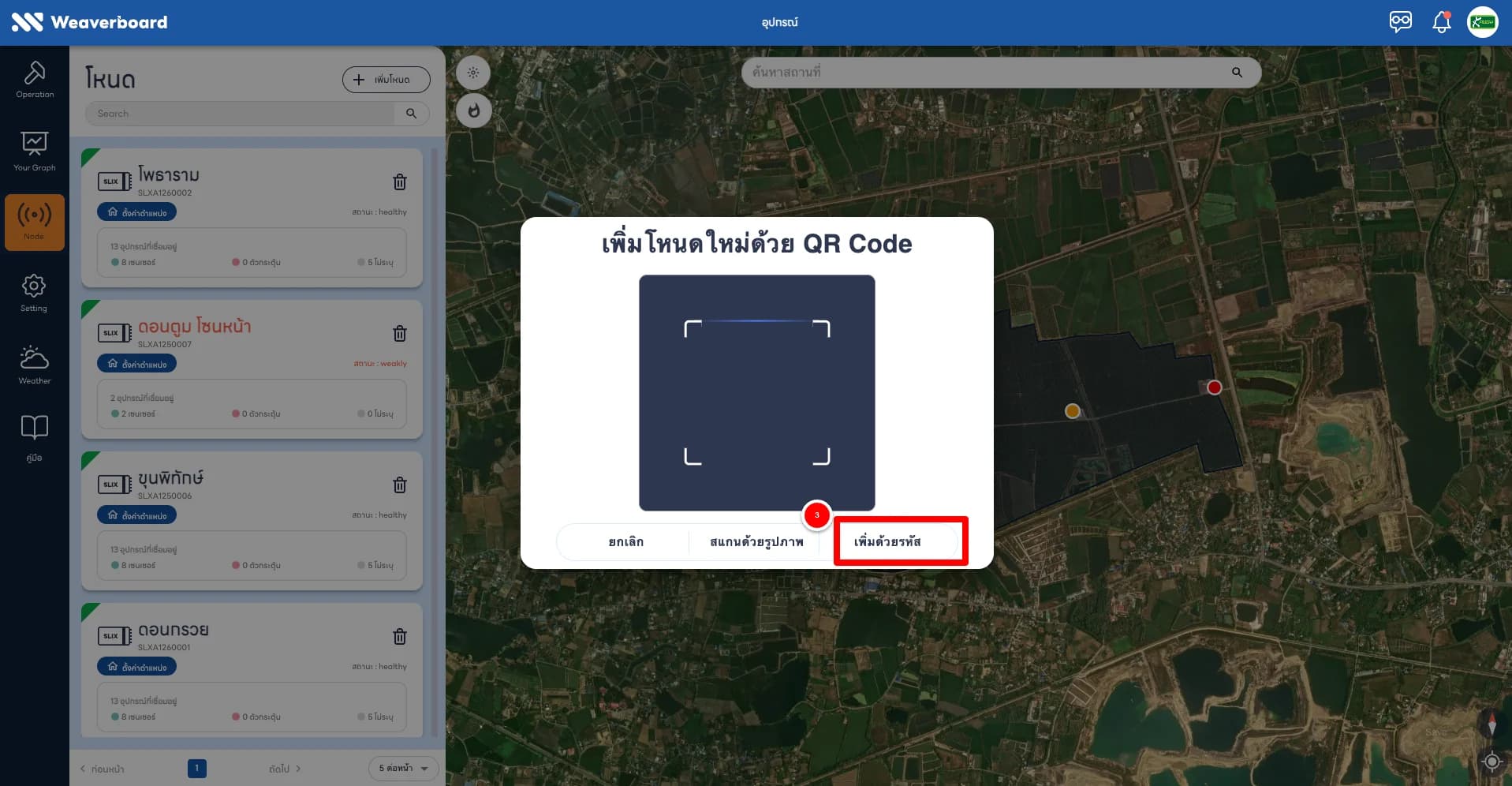This screenshot has width=1512, height=786.
Task: Open the 5 per page dropdown
Action: point(404,768)
